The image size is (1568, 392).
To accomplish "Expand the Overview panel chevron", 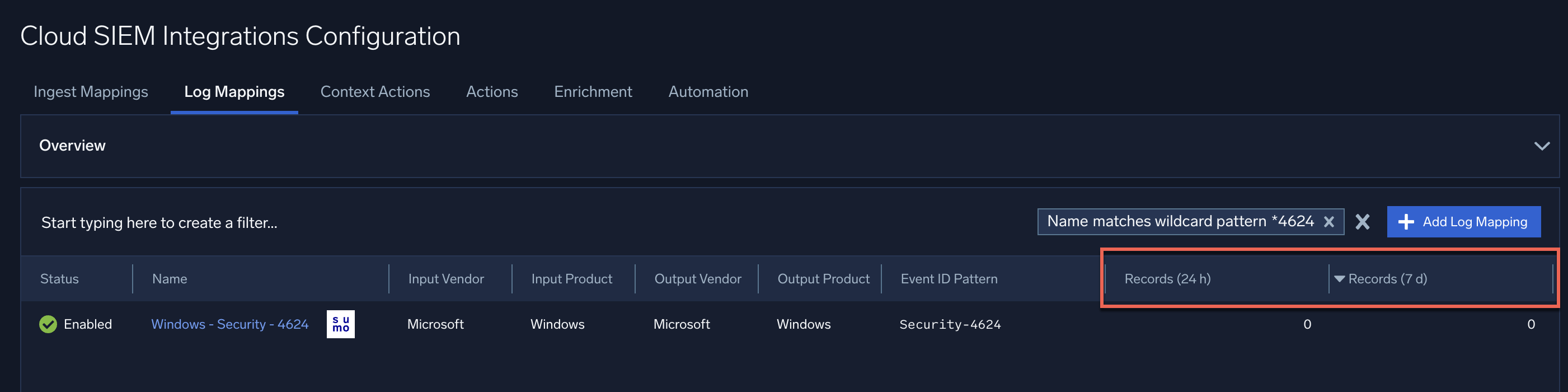I will pyautogui.click(x=1541, y=146).
